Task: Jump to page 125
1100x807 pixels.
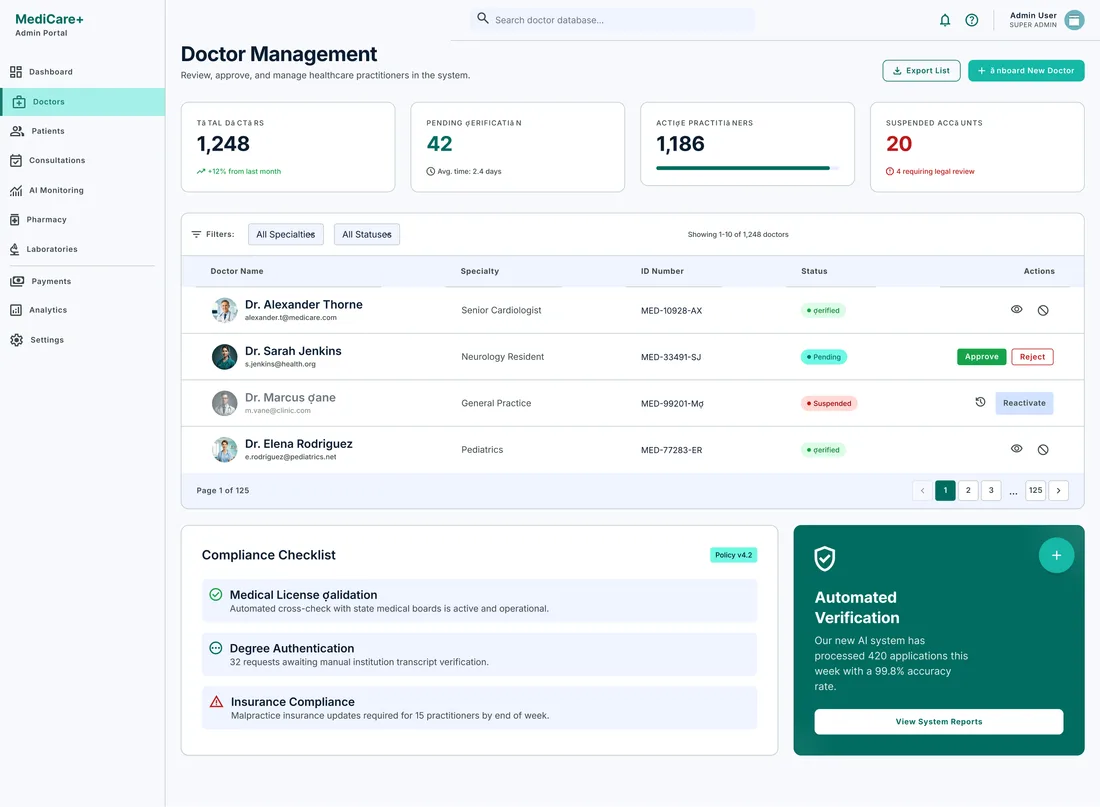Action: 1035,491
